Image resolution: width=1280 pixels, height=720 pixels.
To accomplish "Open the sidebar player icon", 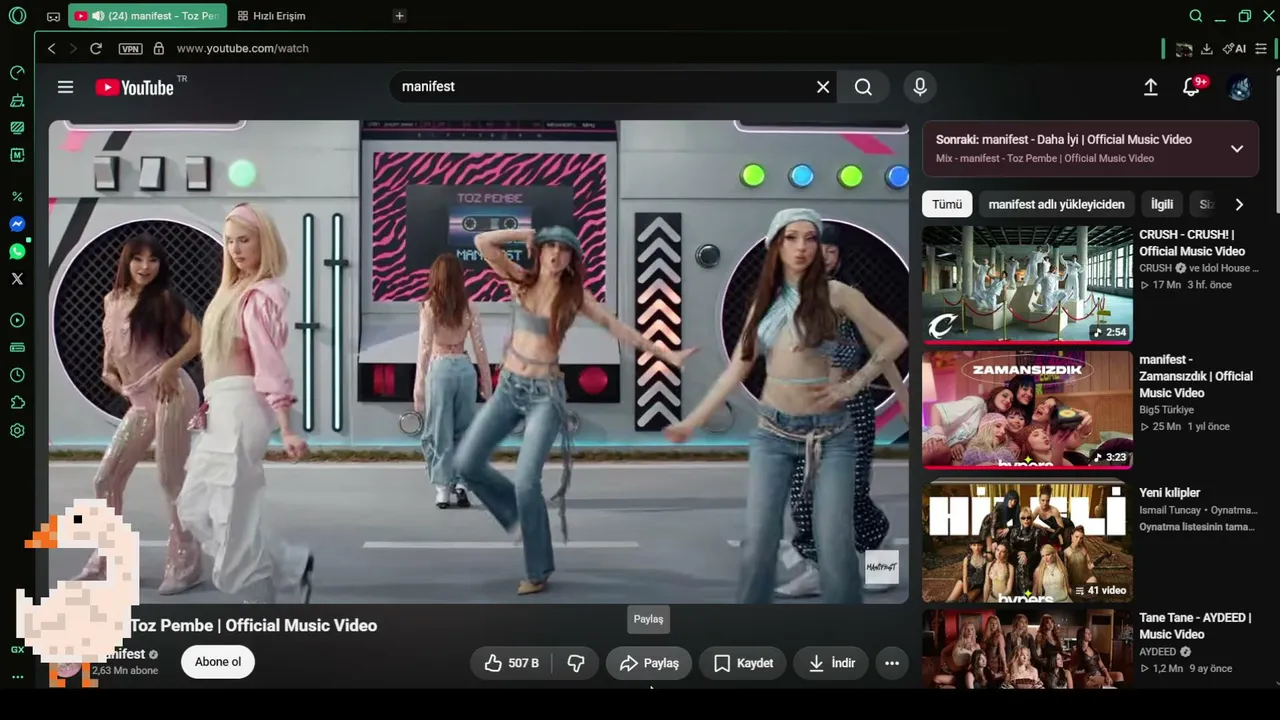I will (x=17, y=321).
